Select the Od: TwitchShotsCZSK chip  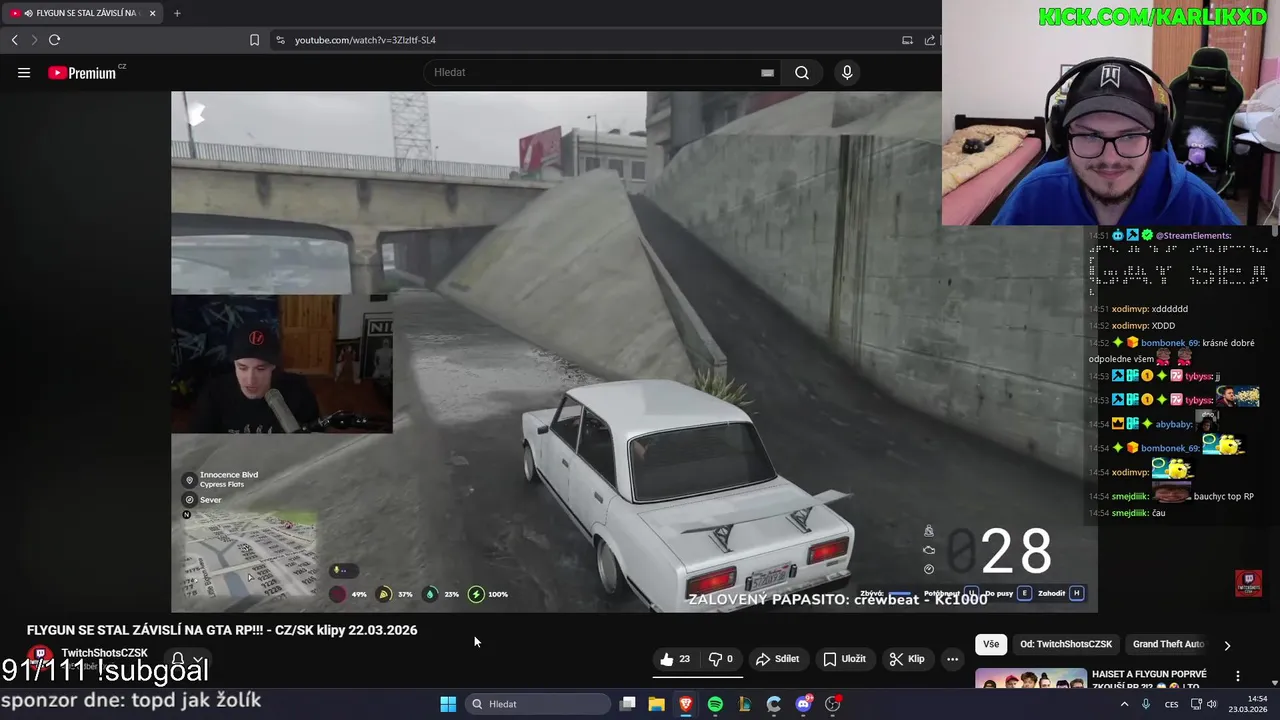1066,645
